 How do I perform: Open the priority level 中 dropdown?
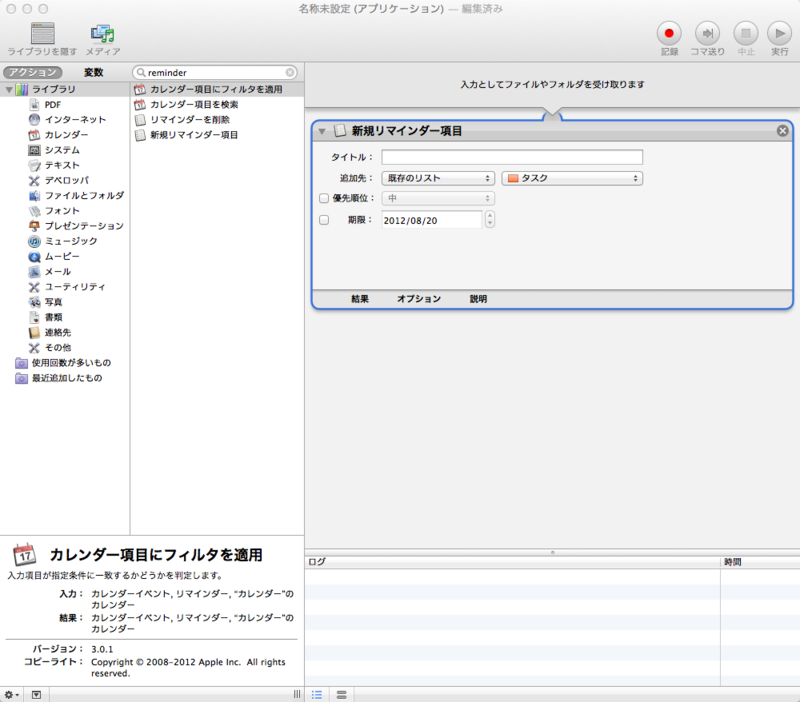(437, 198)
